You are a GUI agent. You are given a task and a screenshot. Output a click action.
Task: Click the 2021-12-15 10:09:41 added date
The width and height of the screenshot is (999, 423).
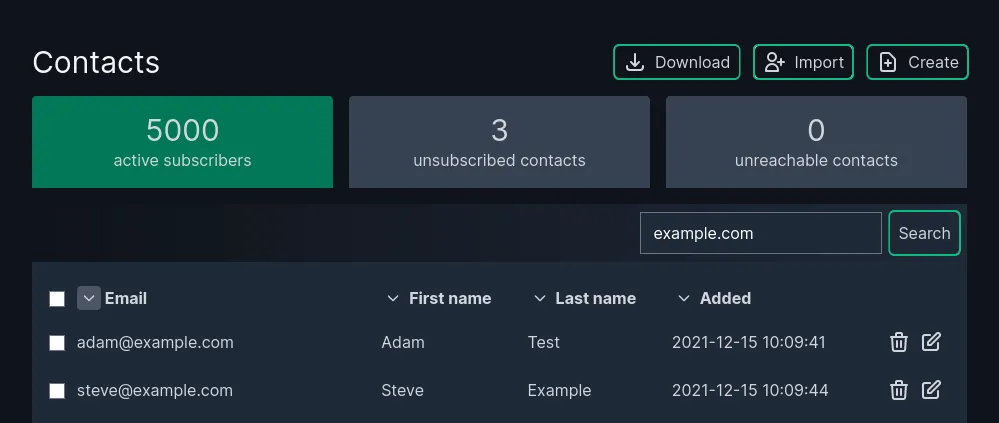[749, 343]
